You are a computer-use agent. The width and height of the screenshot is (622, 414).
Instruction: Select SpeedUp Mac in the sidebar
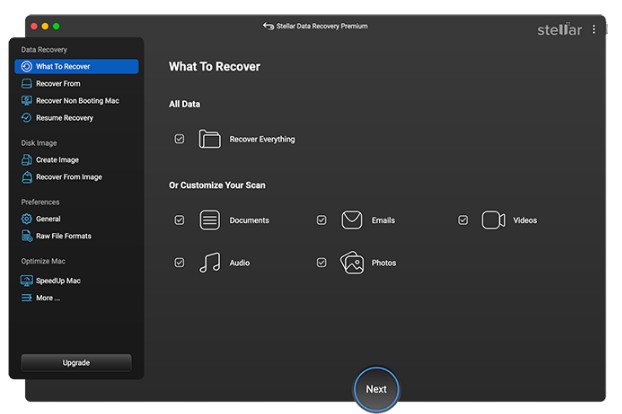[x=58, y=281]
